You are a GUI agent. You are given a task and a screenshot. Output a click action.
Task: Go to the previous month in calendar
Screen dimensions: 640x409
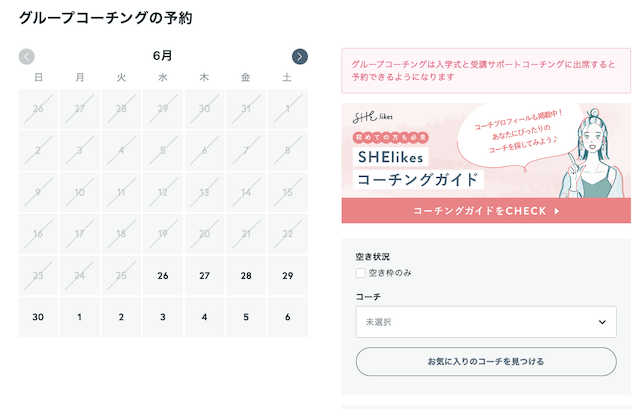pos(27,57)
